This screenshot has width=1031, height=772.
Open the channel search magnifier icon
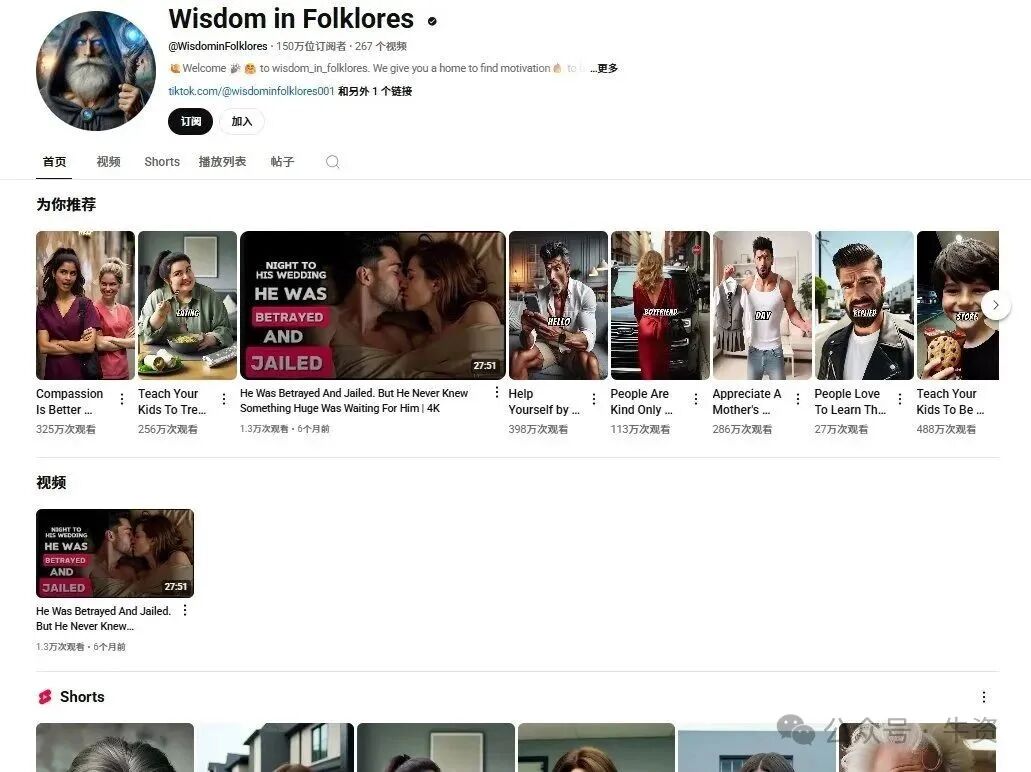[333, 162]
